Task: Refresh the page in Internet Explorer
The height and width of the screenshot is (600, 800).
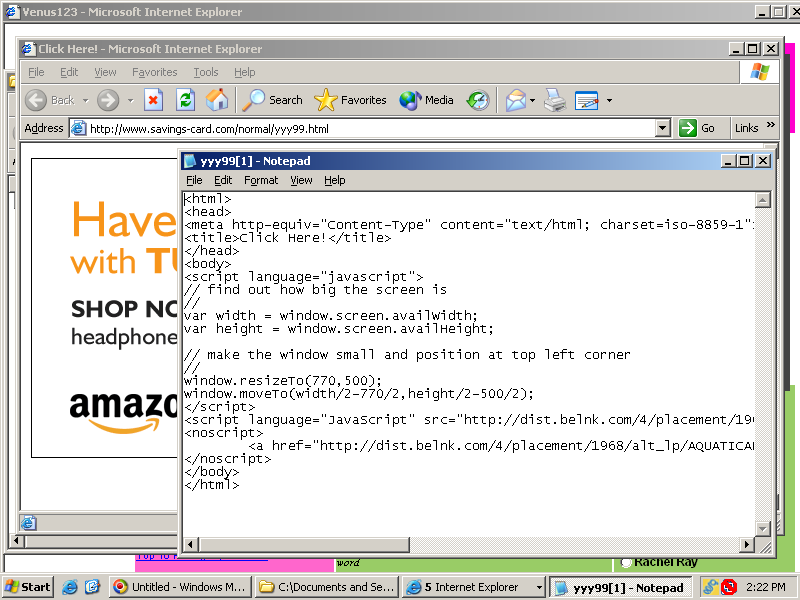Action: coord(185,100)
